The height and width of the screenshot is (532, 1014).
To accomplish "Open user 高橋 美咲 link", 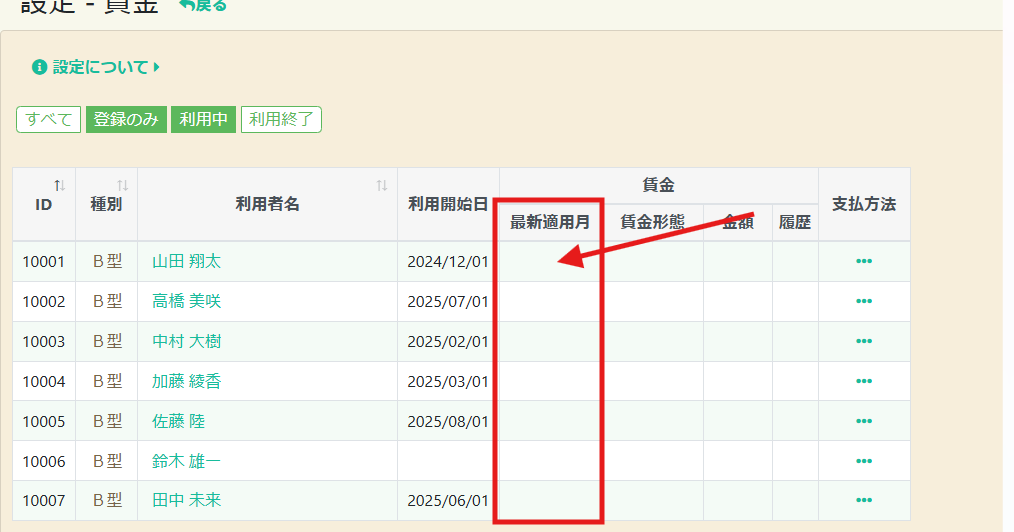I will pos(186,301).
